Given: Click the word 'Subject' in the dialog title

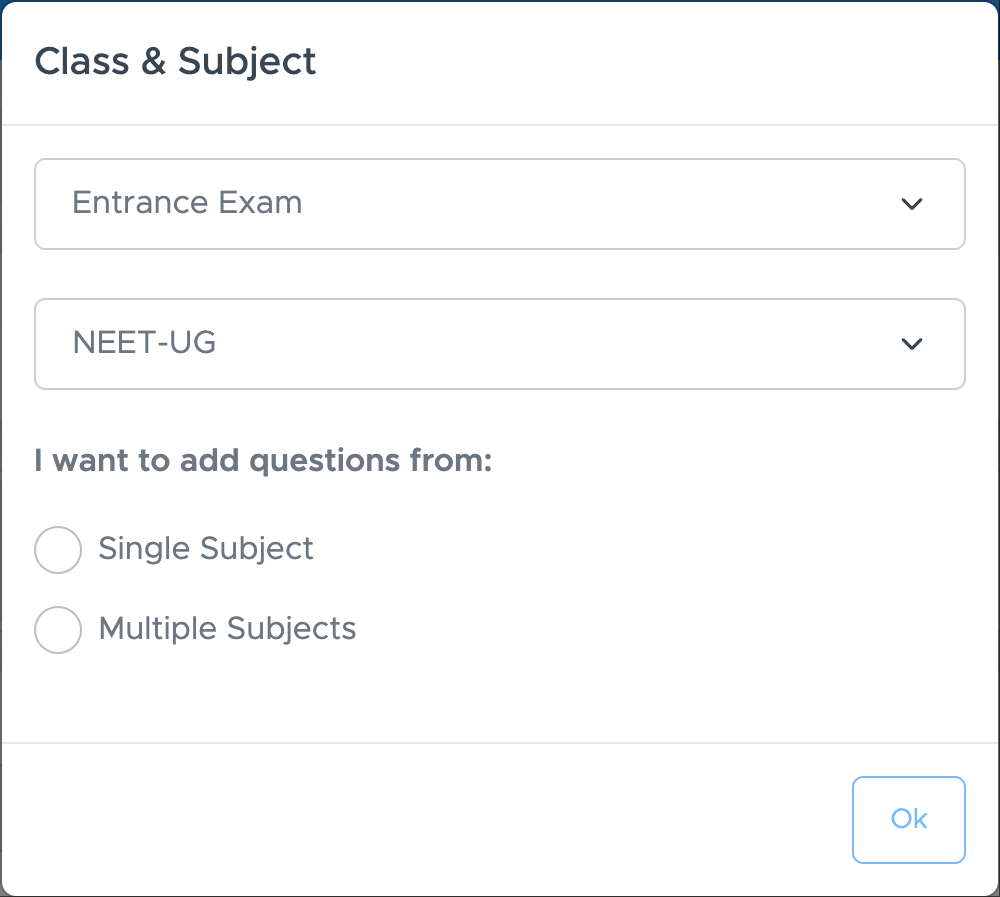Looking at the screenshot, I should [x=247, y=62].
